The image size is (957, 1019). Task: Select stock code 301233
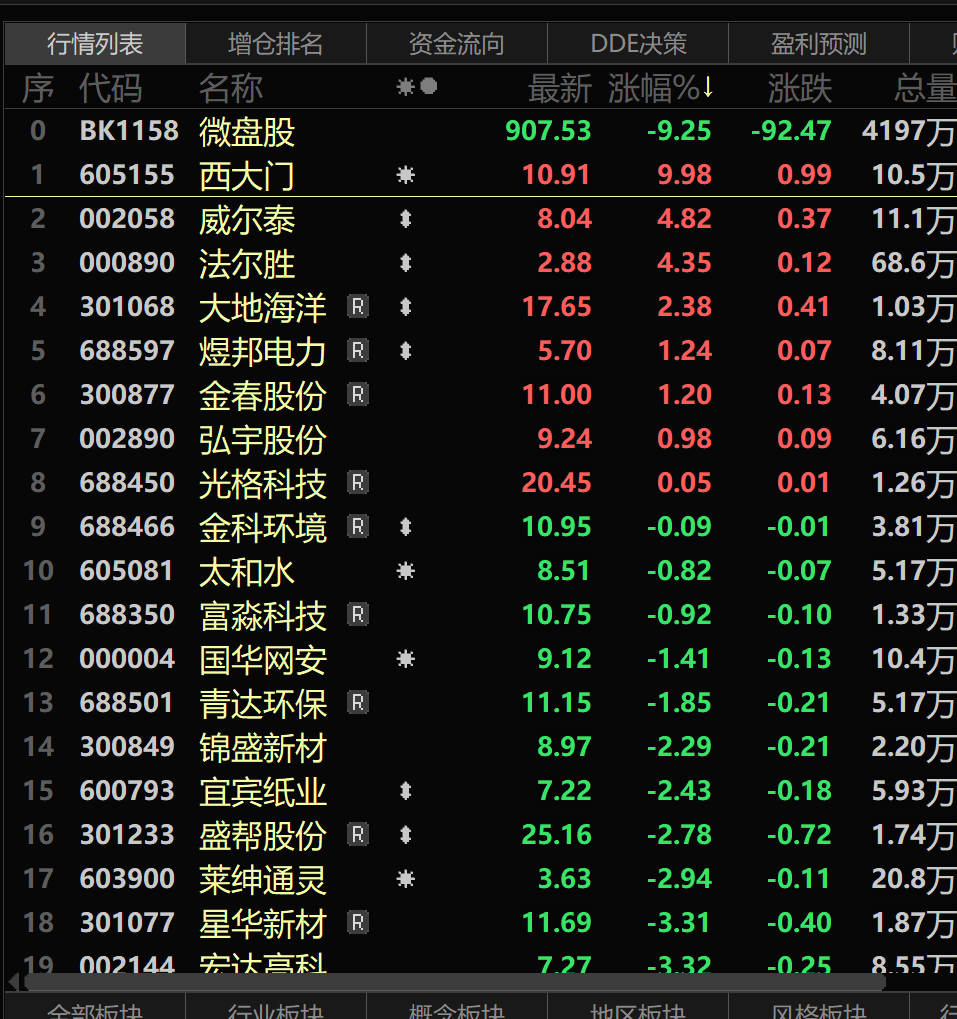click(x=127, y=834)
